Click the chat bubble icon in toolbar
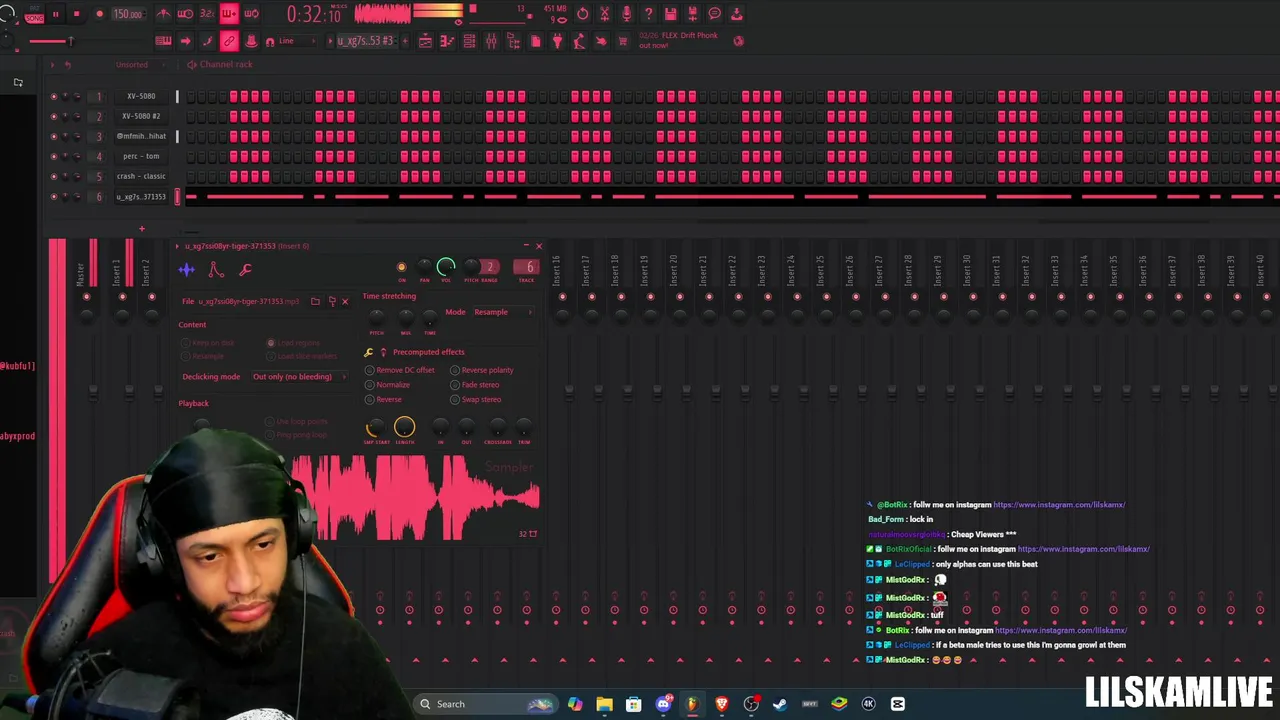 tap(715, 14)
